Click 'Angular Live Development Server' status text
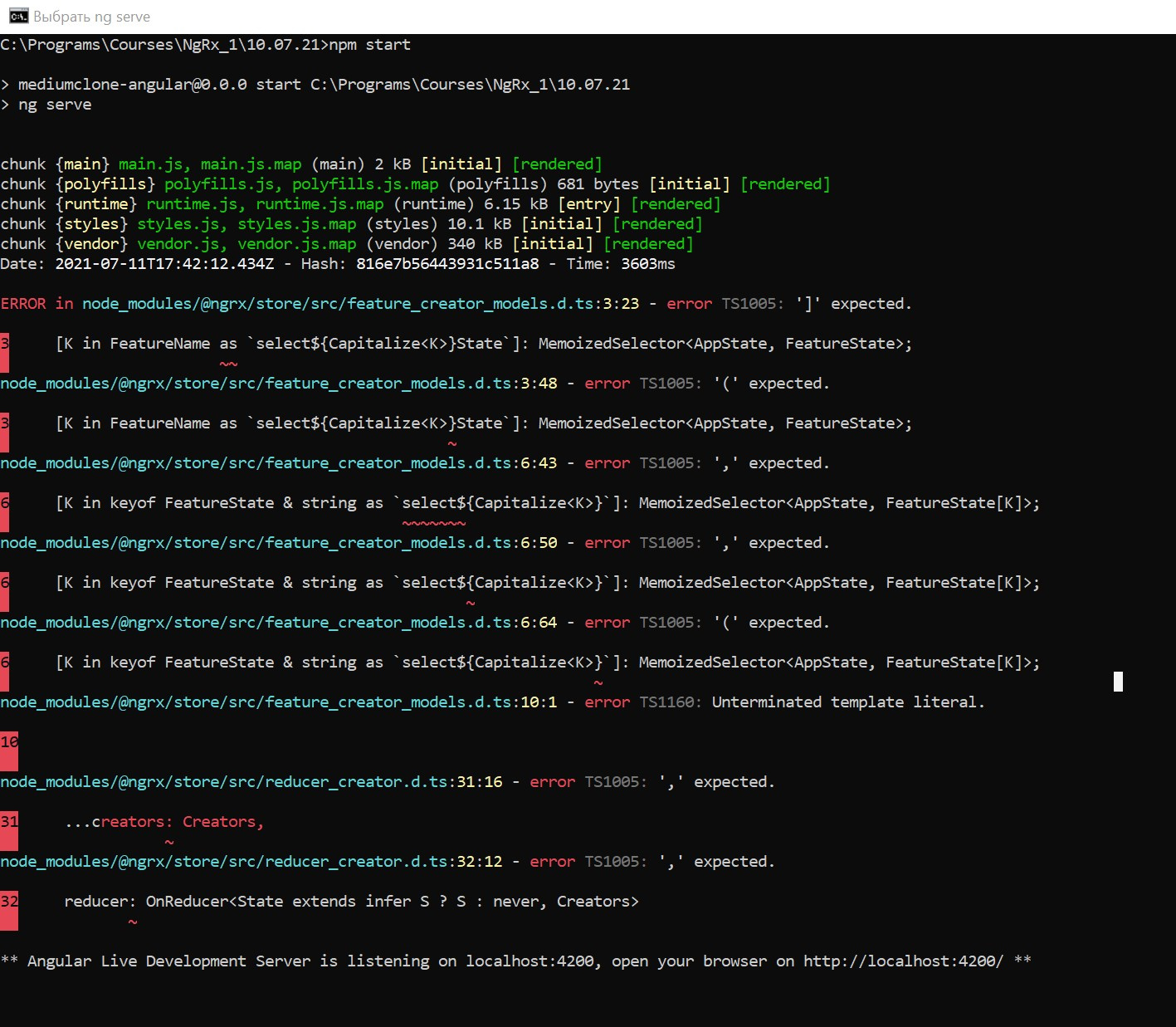1176x1027 pixels. 168,961
